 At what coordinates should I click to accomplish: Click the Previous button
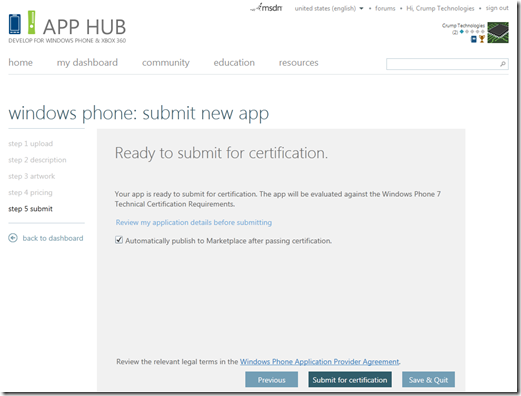(271, 380)
